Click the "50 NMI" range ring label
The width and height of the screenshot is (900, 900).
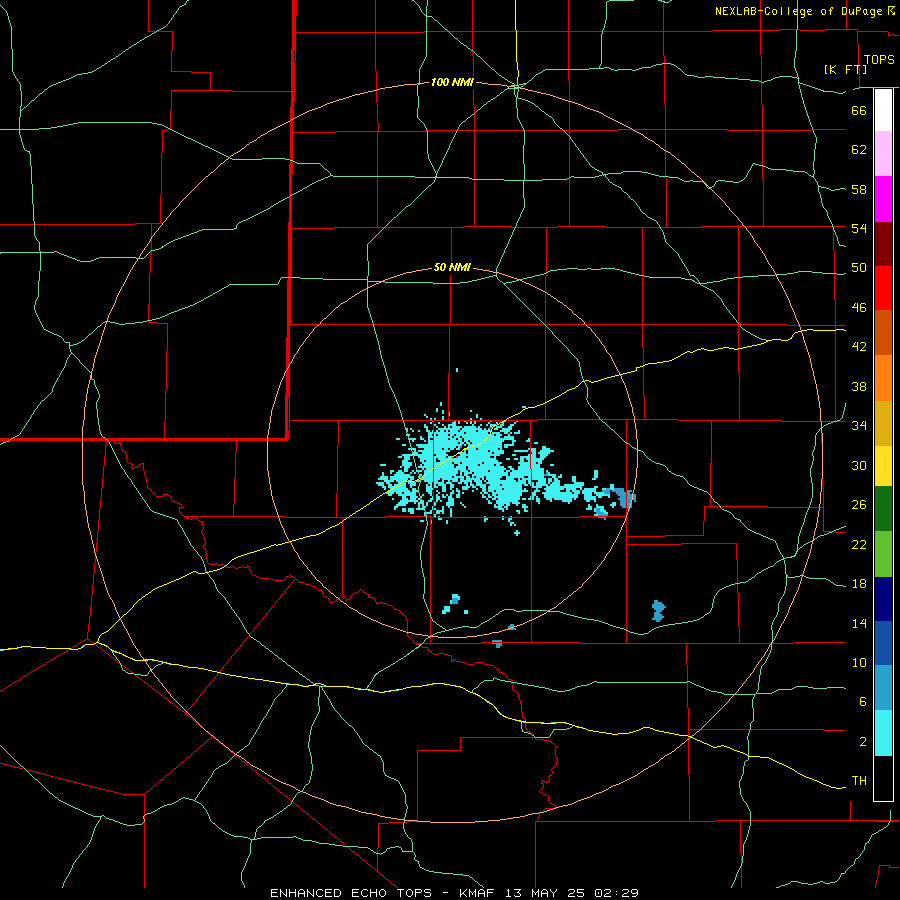point(452,267)
